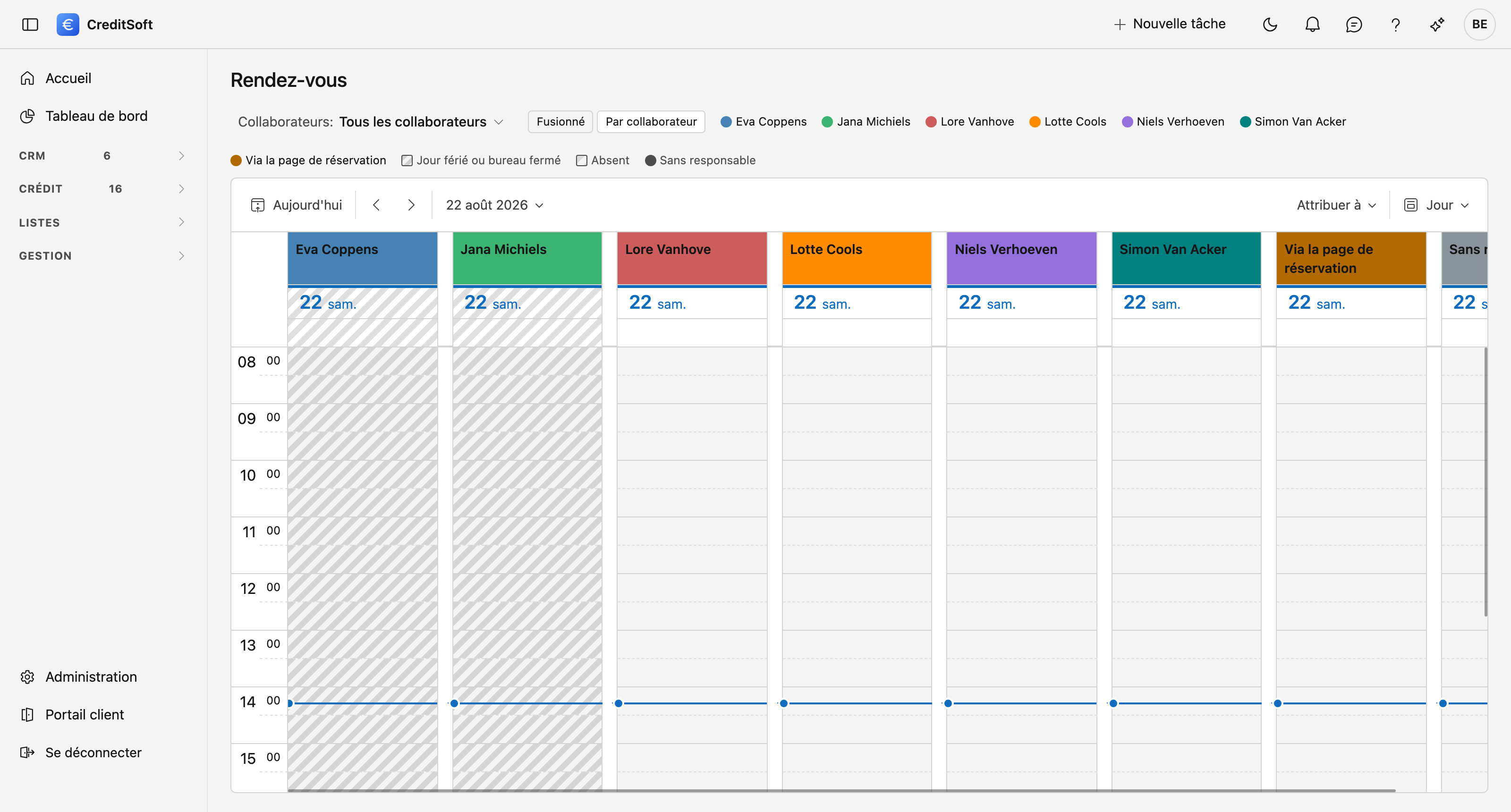1511x812 pixels.
Task: Click the Administration gear icon
Action: click(x=27, y=677)
